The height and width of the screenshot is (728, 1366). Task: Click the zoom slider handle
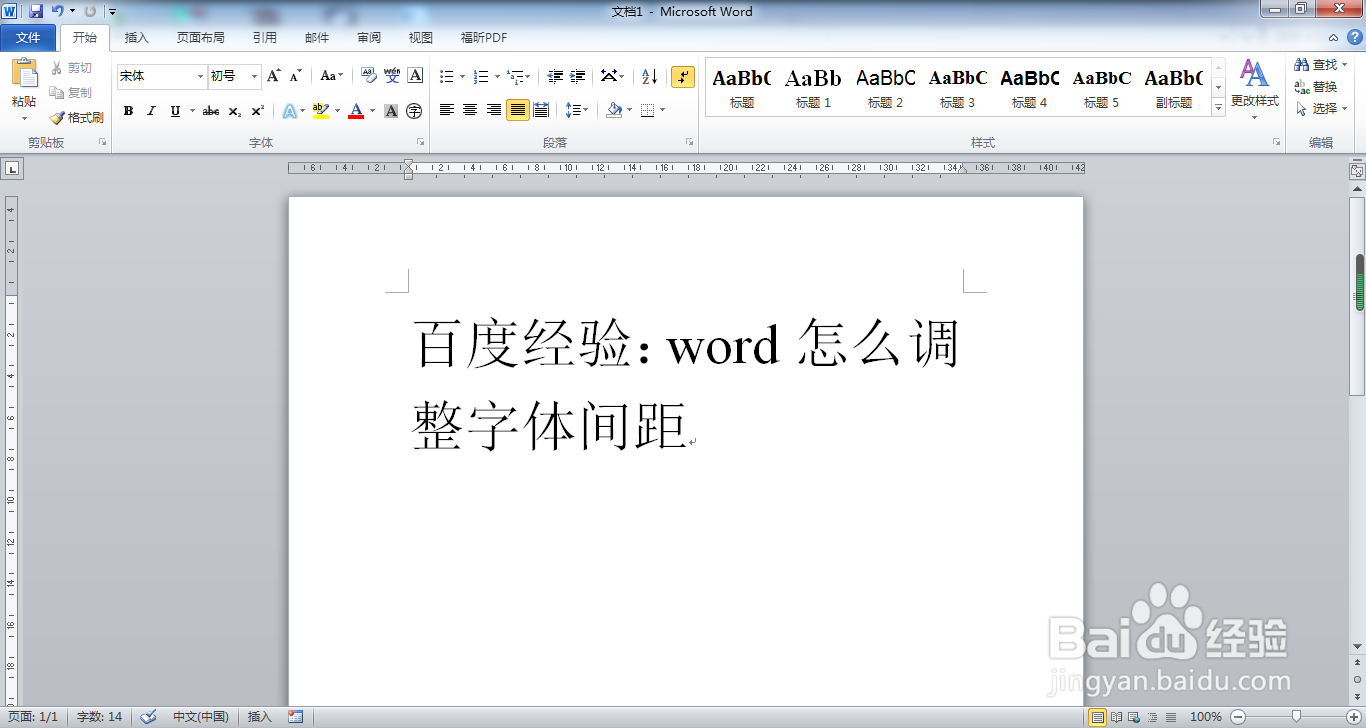point(1297,716)
